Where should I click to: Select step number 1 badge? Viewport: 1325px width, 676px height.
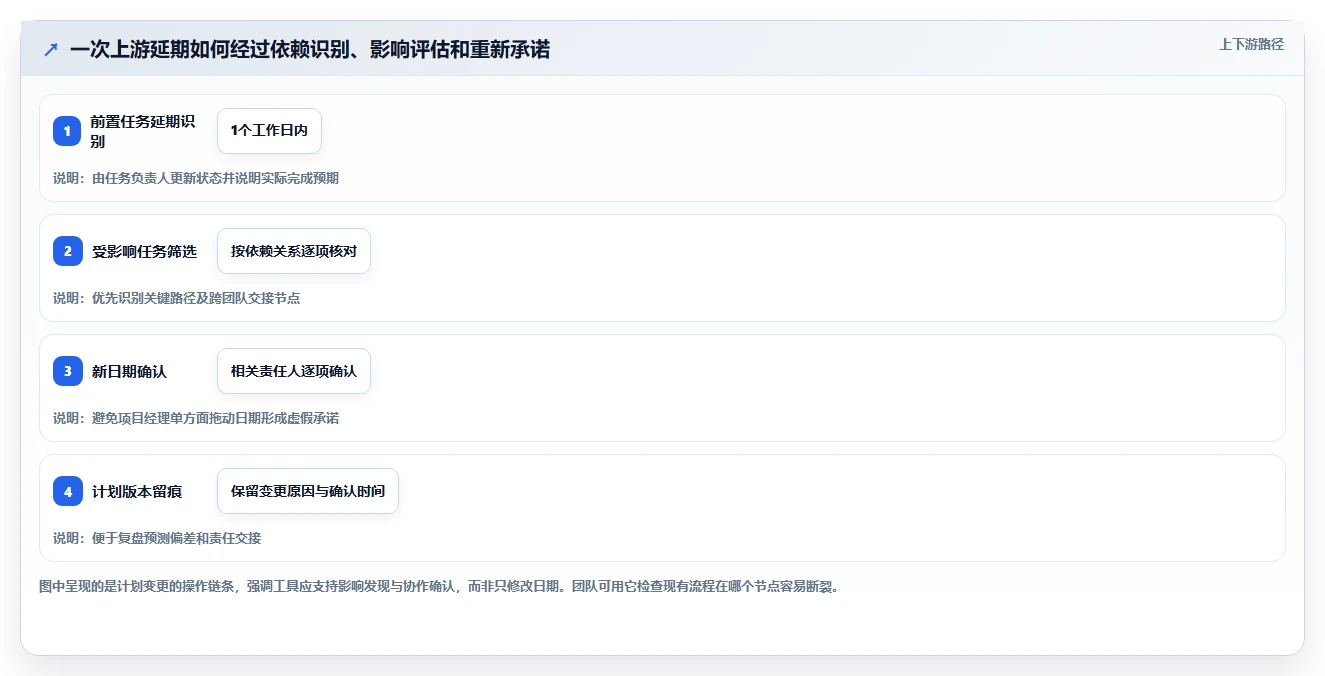click(67, 131)
